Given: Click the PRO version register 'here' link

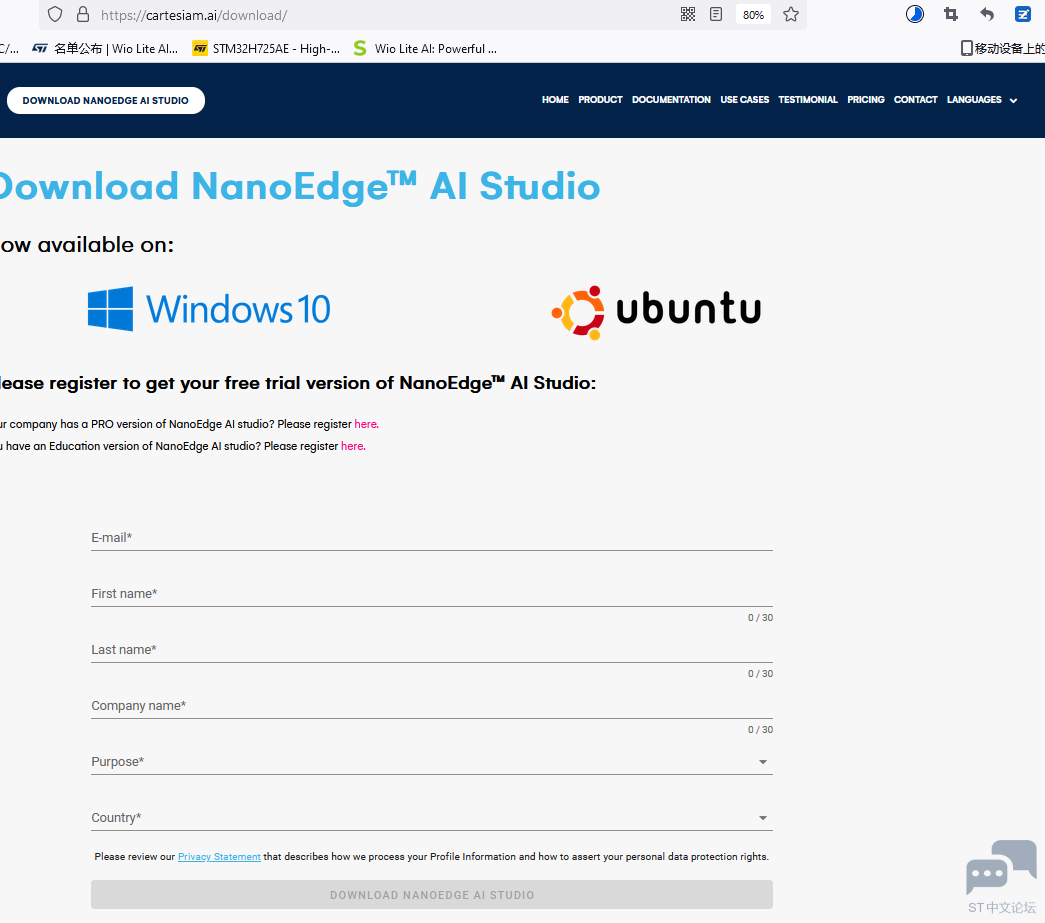Looking at the screenshot, I should point(366,424).
